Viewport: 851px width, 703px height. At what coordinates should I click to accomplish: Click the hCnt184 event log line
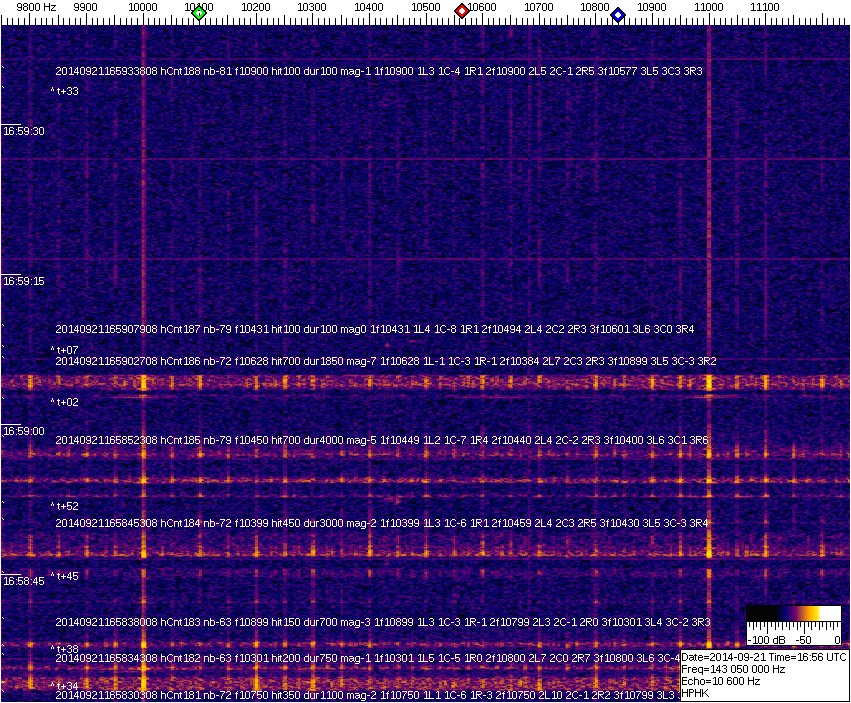click(382, 523)
